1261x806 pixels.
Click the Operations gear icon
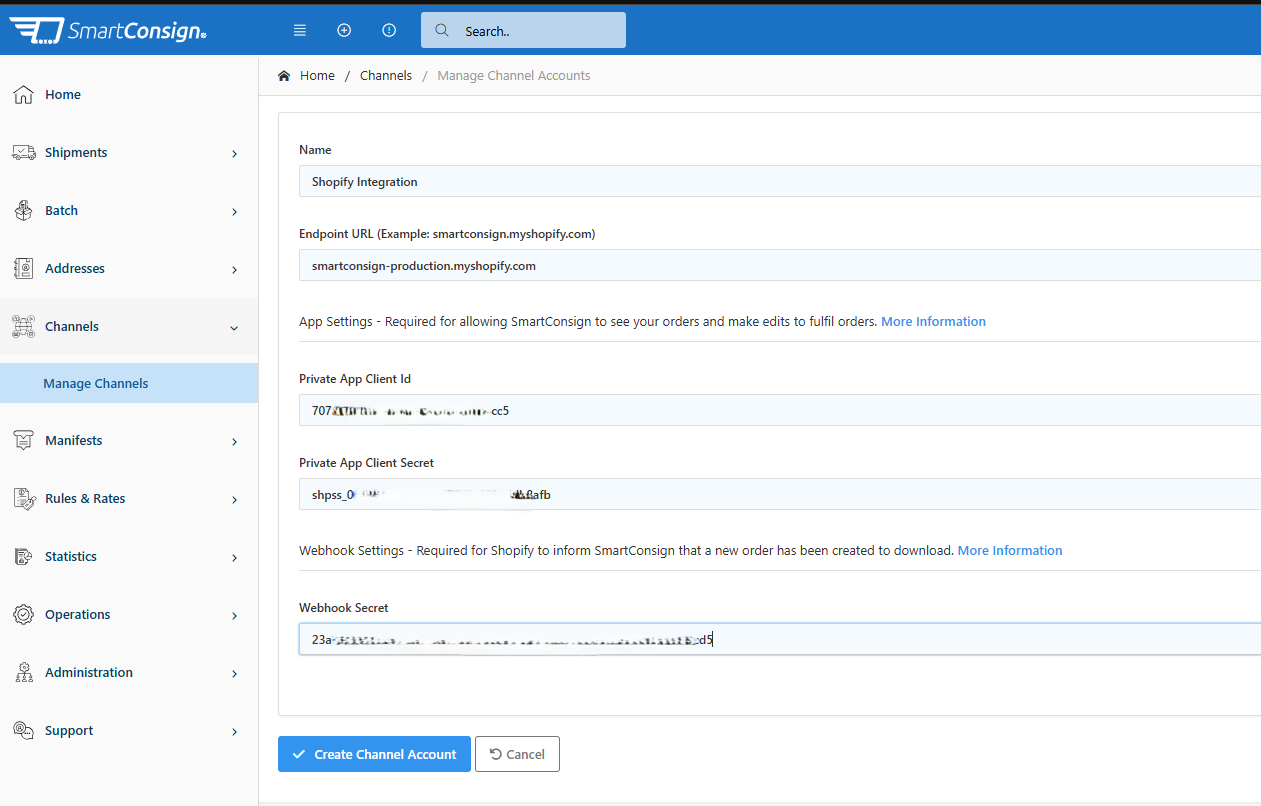24,615
